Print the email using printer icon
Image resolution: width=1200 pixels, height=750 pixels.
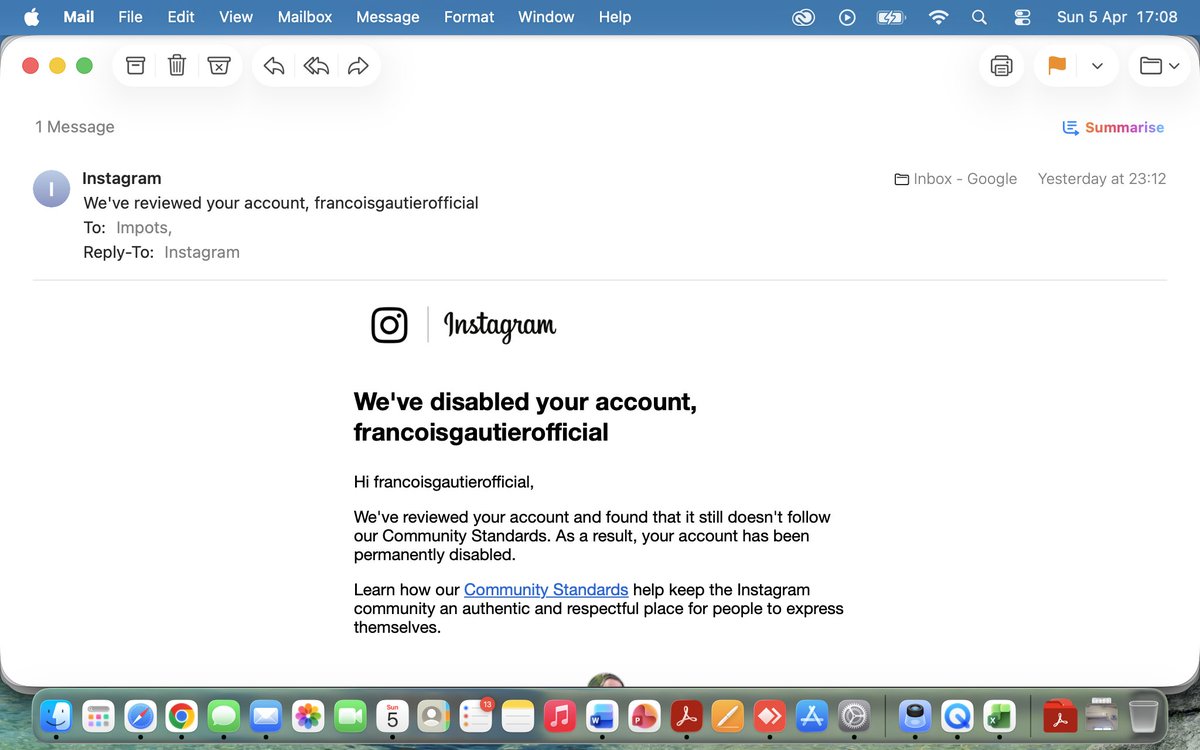pyautogui.click(x=1001, y=66)
